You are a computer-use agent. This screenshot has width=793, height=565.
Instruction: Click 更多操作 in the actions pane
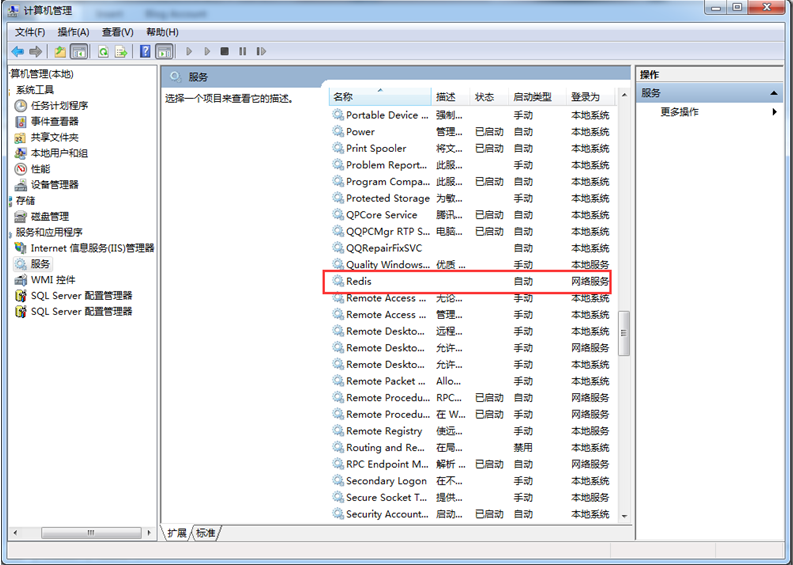tap(679, 112)
